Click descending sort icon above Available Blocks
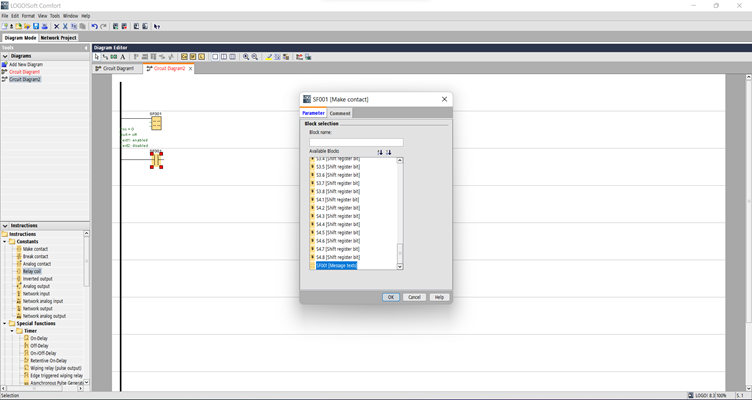This screenshot has height=400, width=752. (x=388, y=152)
